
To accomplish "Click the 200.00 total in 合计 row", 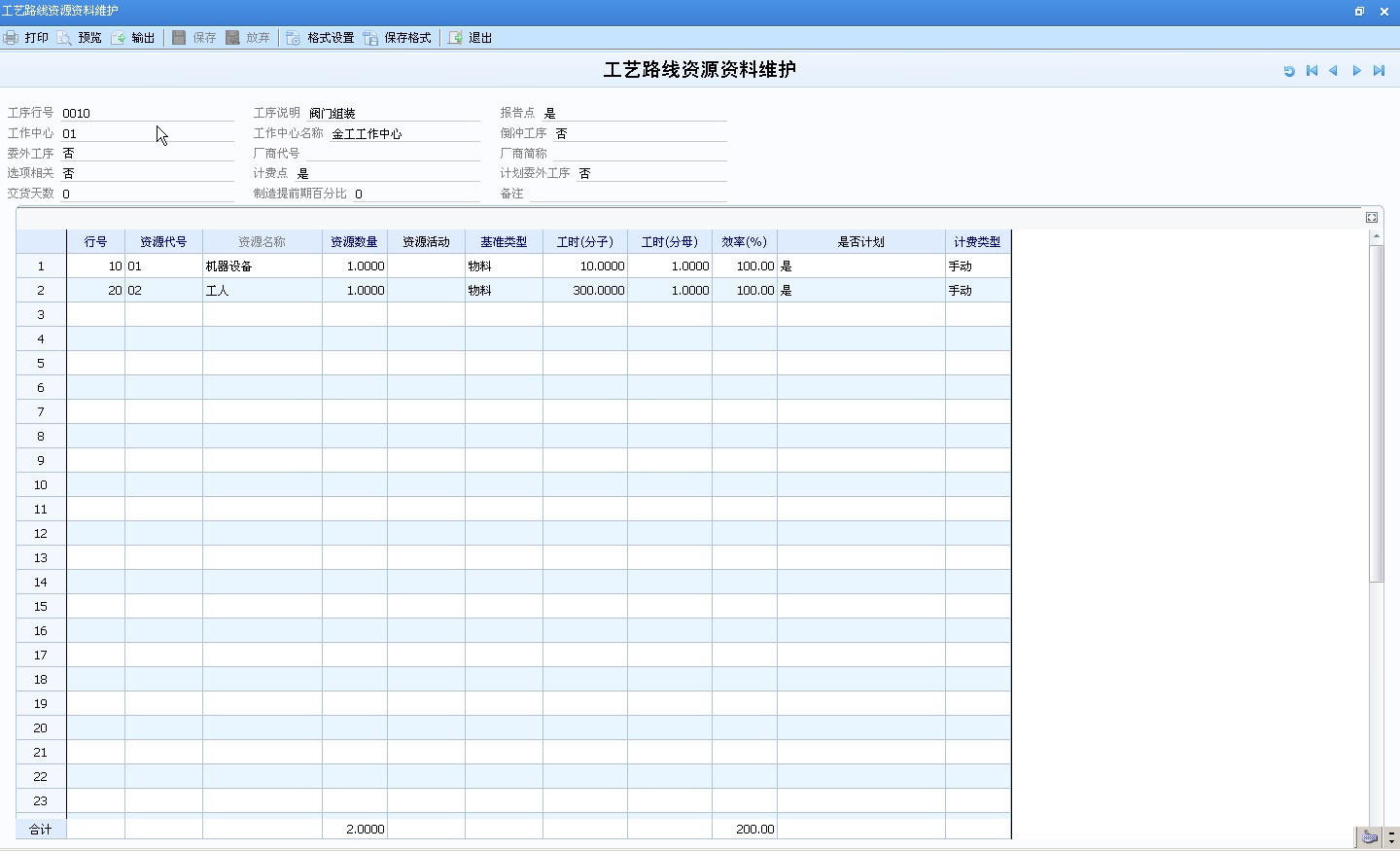I will (745, 830).
